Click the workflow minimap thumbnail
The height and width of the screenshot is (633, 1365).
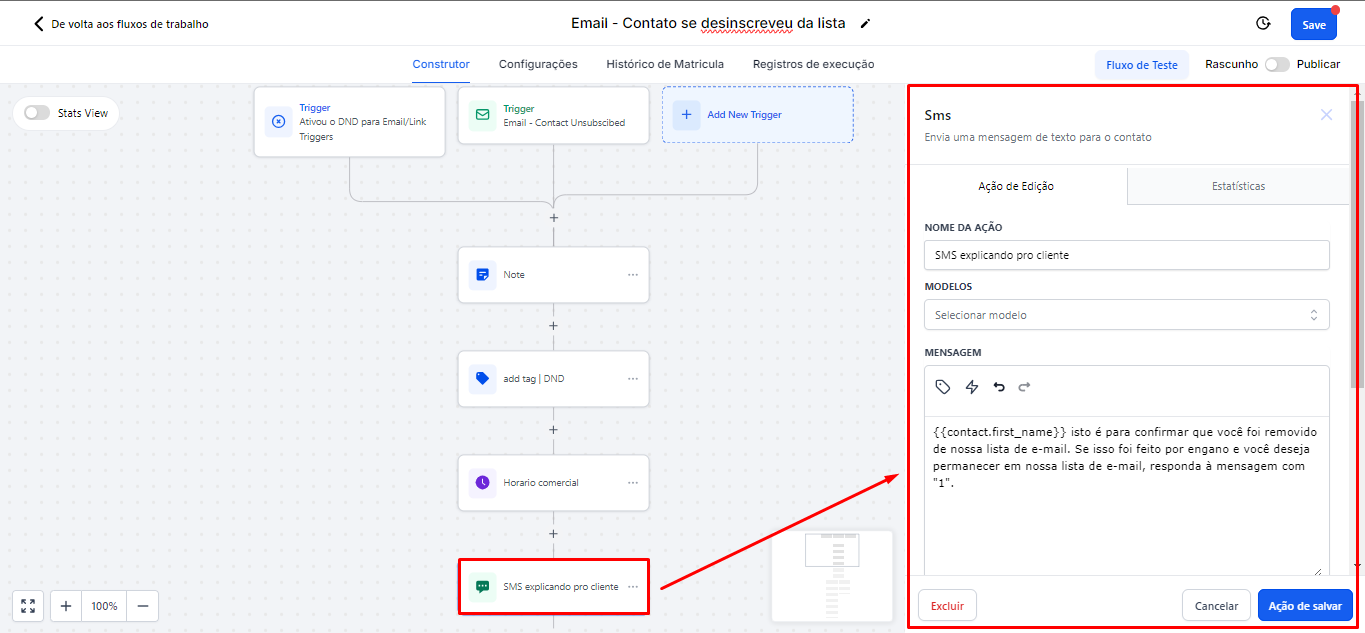point(832,576)
